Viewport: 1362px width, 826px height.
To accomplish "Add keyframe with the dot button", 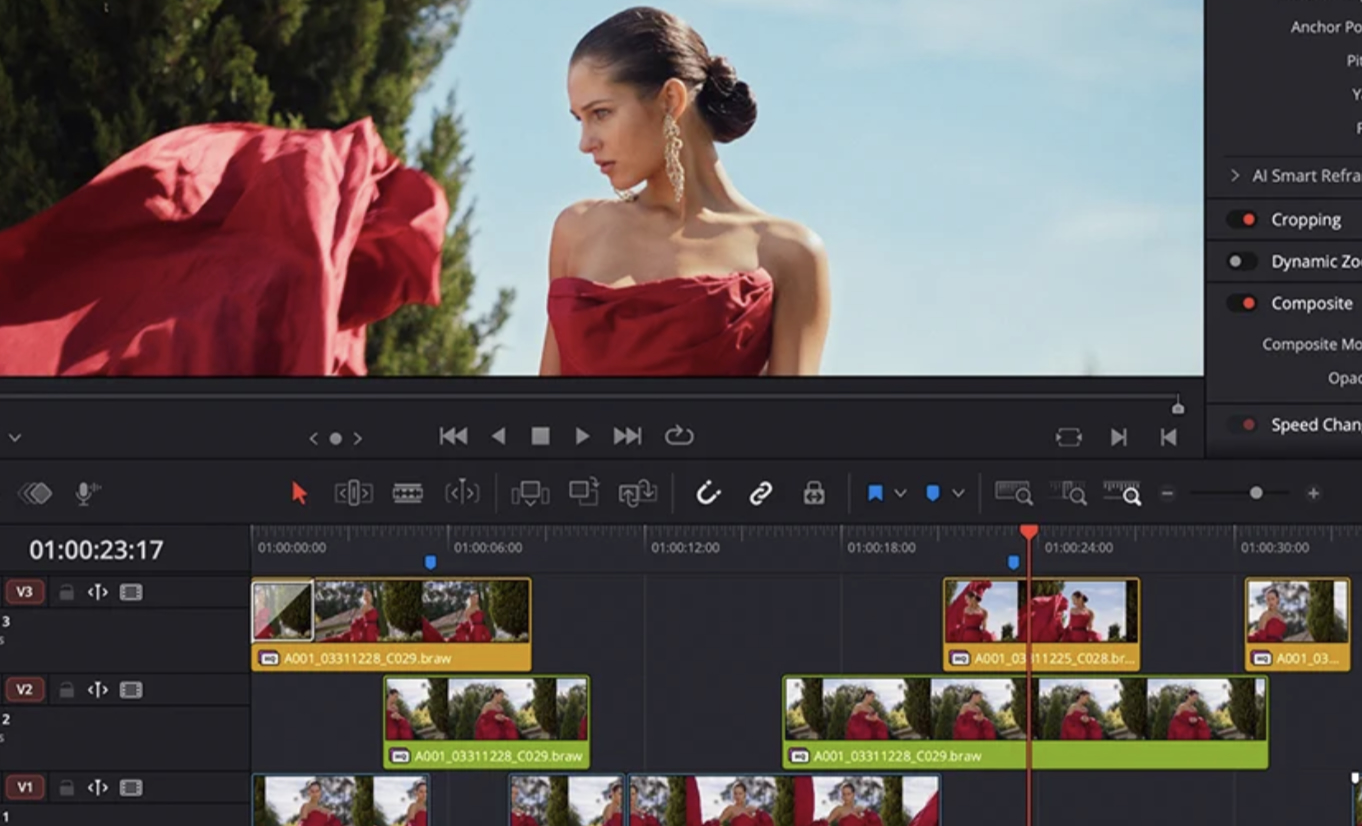I will pos(336,438).
